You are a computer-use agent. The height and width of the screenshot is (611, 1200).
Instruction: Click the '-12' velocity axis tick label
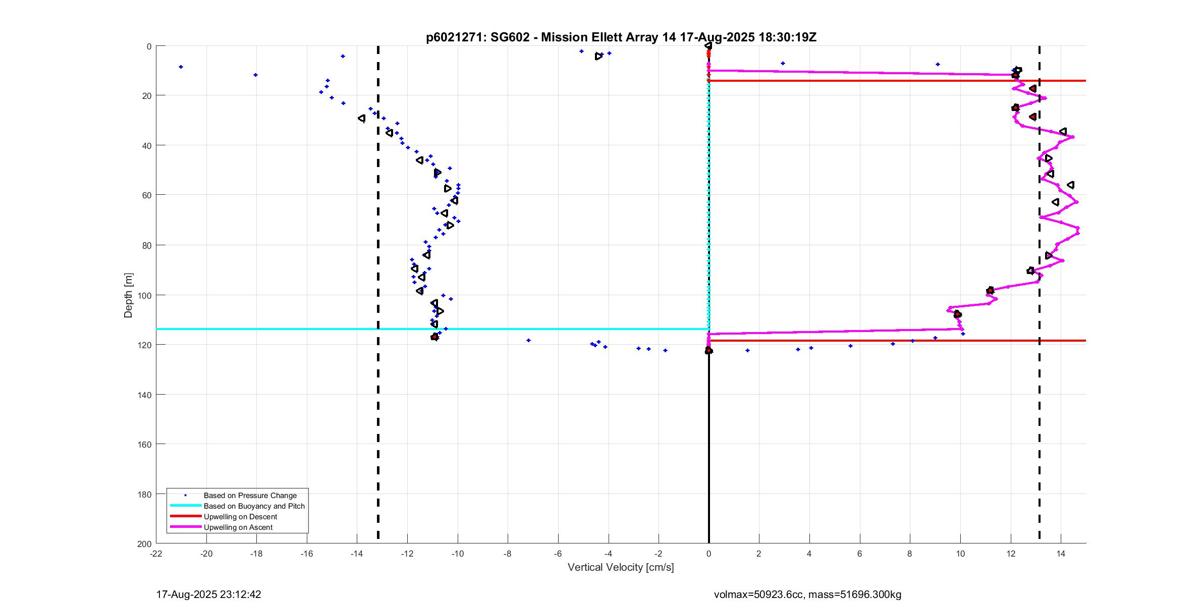coord(407,553)
